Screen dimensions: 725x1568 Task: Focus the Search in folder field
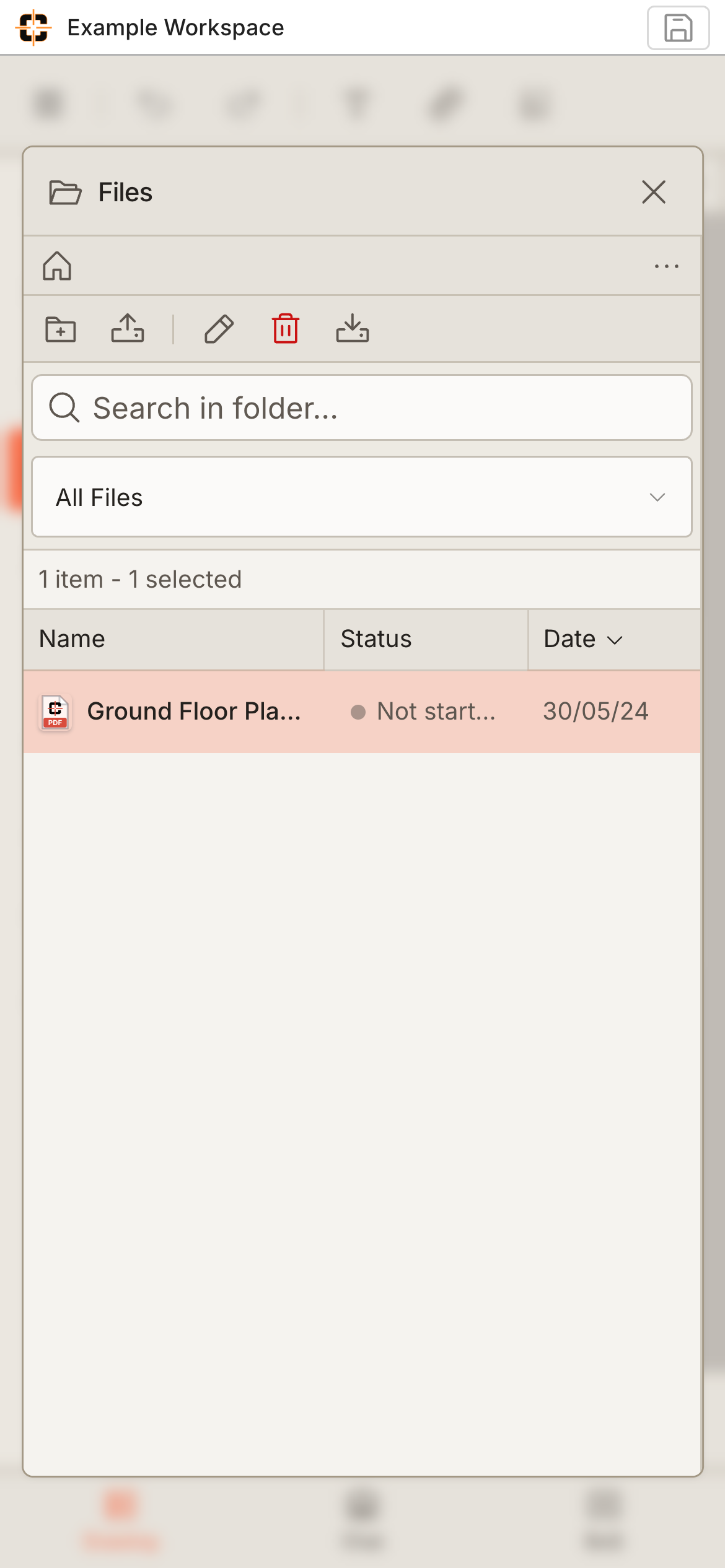click(362, 407)
